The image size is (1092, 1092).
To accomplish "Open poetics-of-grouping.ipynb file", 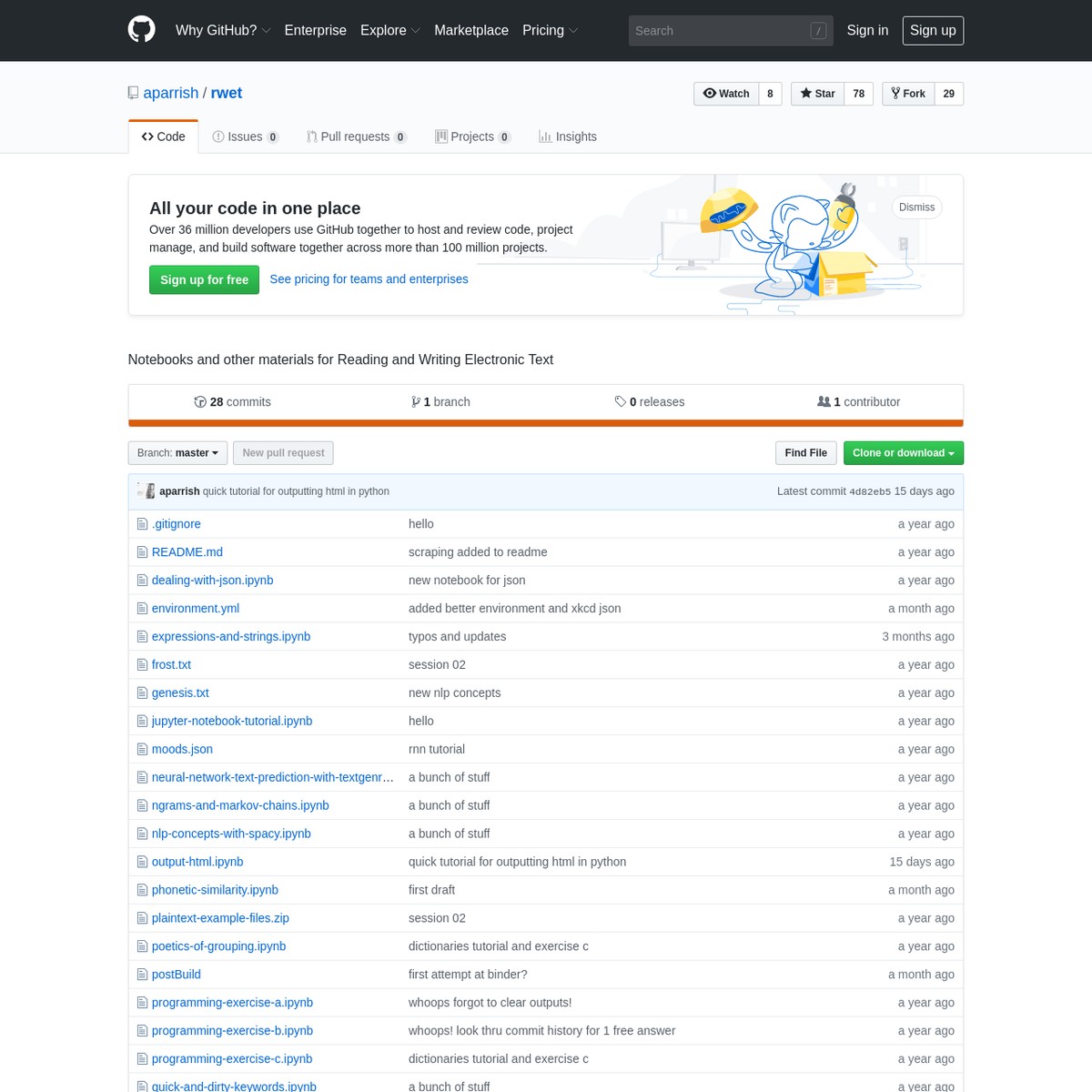I will point(218,946).
